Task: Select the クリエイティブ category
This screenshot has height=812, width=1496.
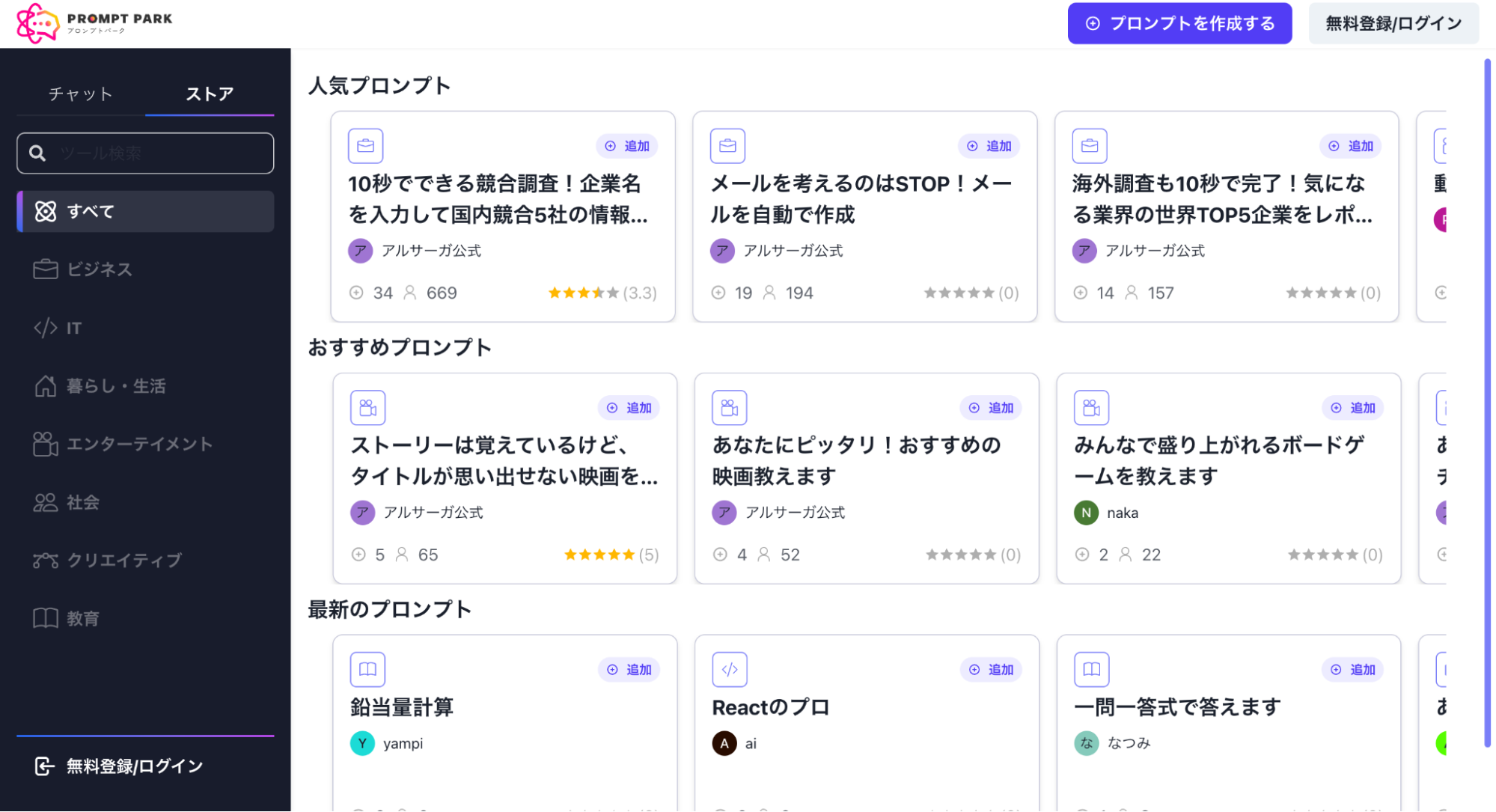Action: pyautogui.click(x=124, y=560)
